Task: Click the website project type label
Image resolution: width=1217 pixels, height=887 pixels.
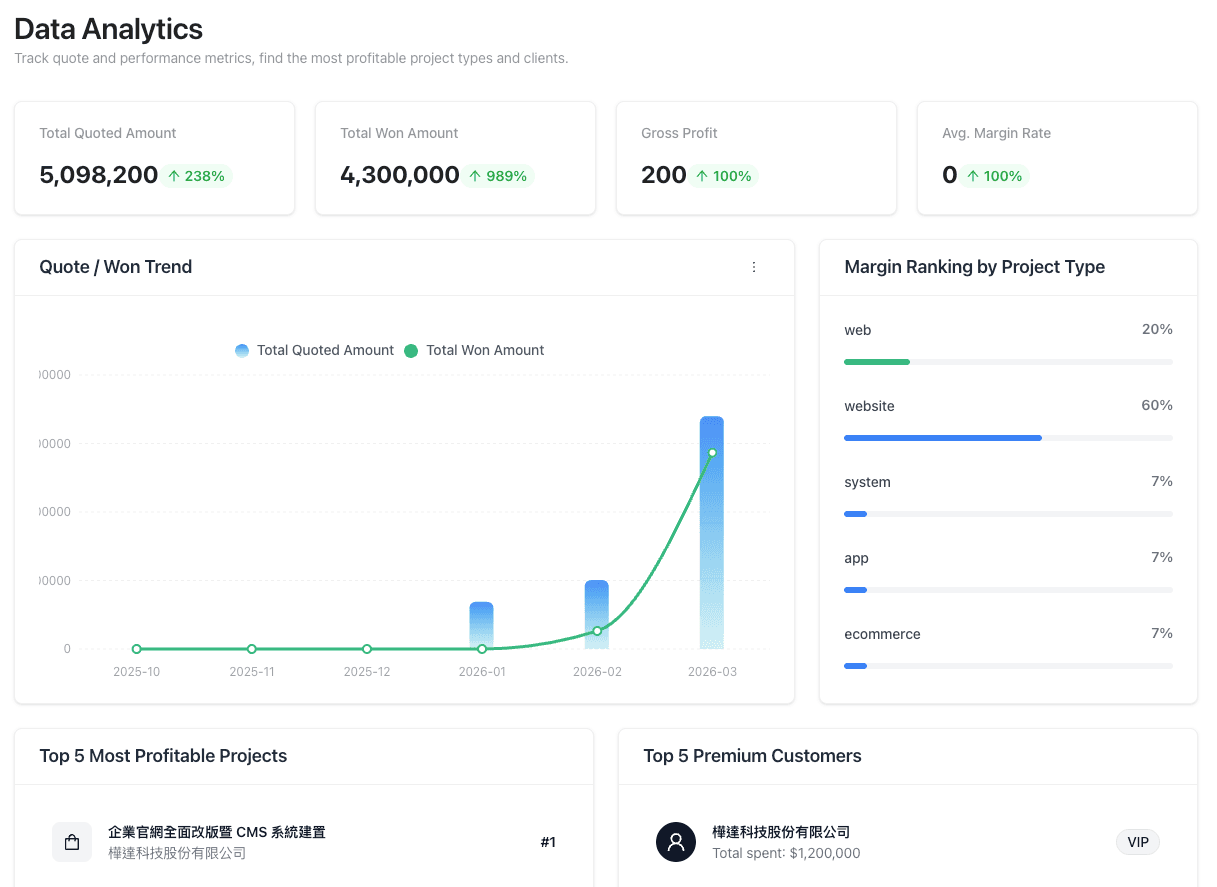Action: [x=869, y=406]
